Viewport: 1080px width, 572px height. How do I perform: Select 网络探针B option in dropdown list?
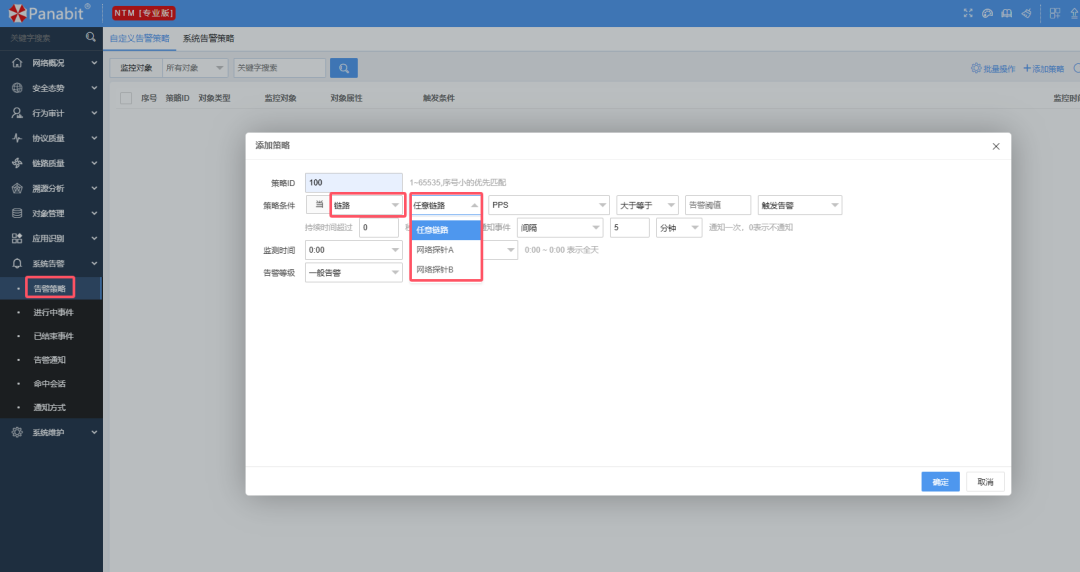click(x=446, y=269)
